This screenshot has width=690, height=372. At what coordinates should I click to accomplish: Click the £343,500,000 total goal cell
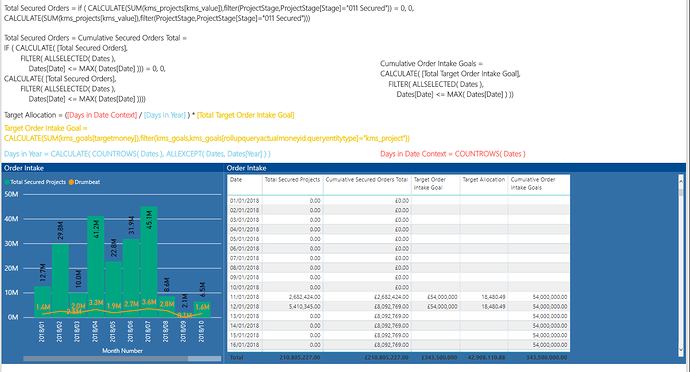(439, 357)
